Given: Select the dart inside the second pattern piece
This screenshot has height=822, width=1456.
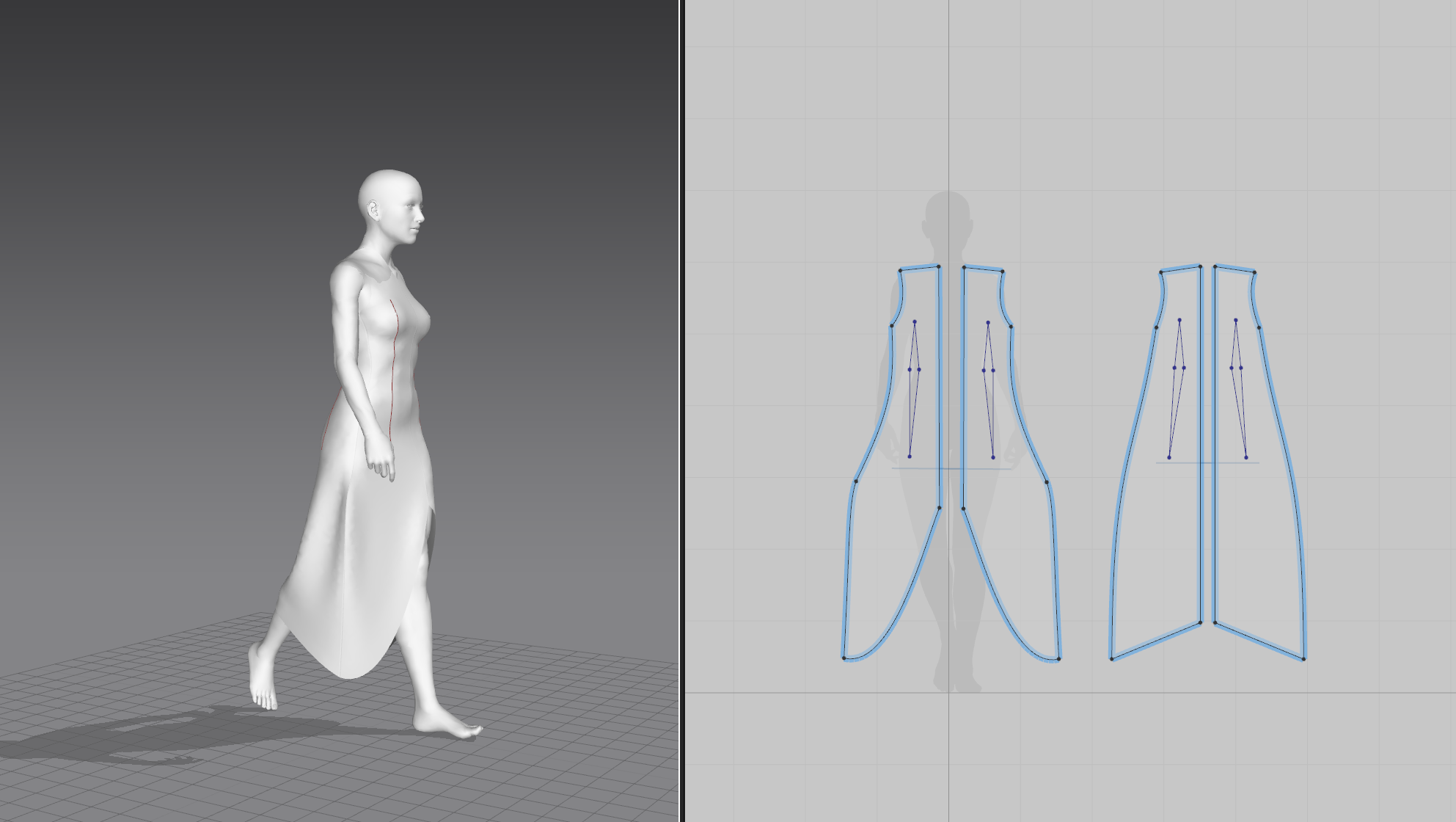Looking at the screenshot, I should (989, 389).
